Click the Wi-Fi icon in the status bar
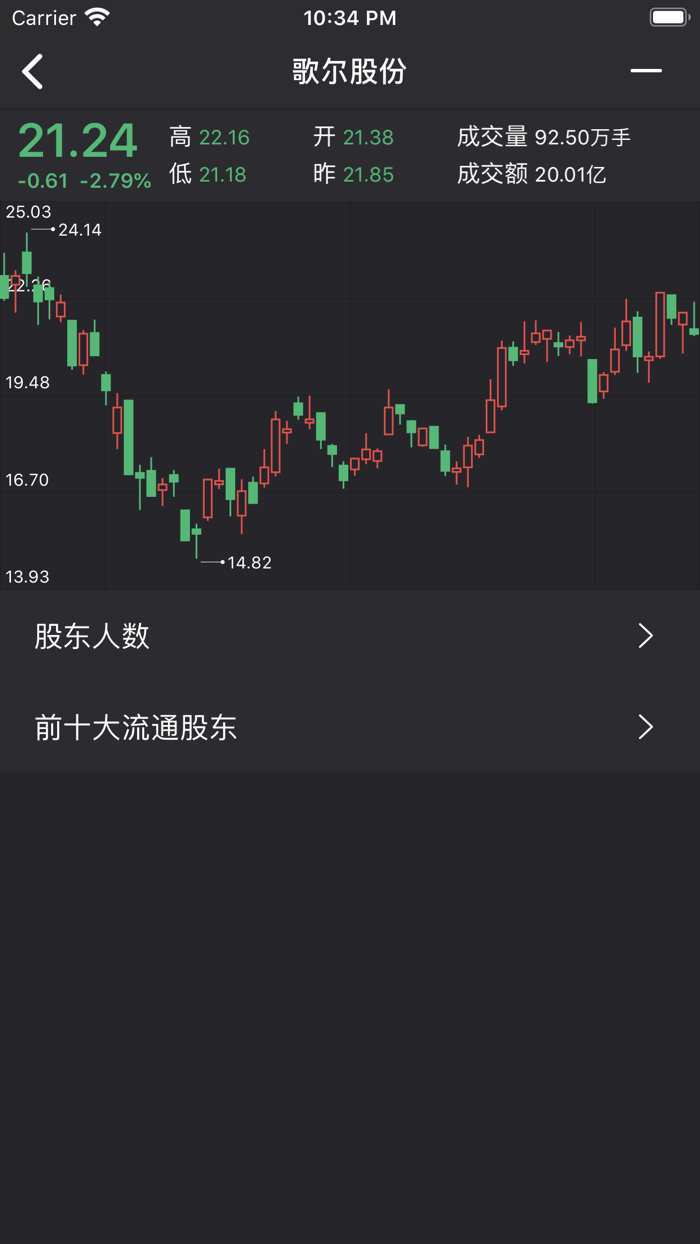This screenshot has height=1244, width=700. point(98,16)
